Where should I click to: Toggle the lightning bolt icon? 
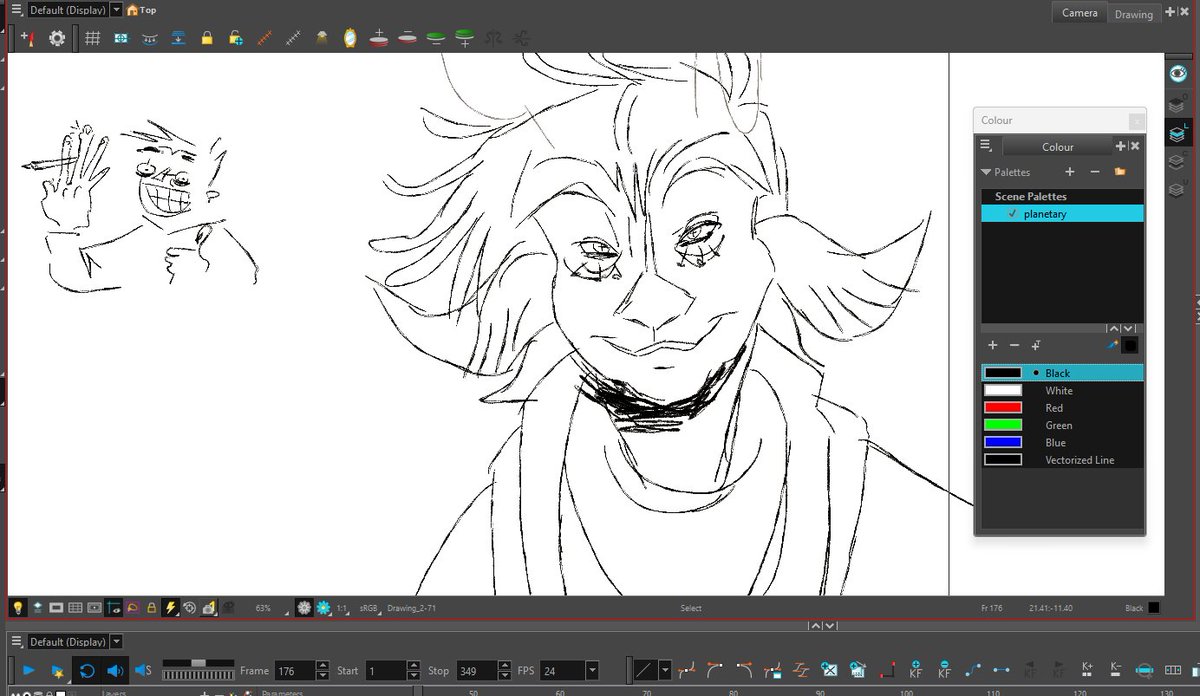[170, 607]
